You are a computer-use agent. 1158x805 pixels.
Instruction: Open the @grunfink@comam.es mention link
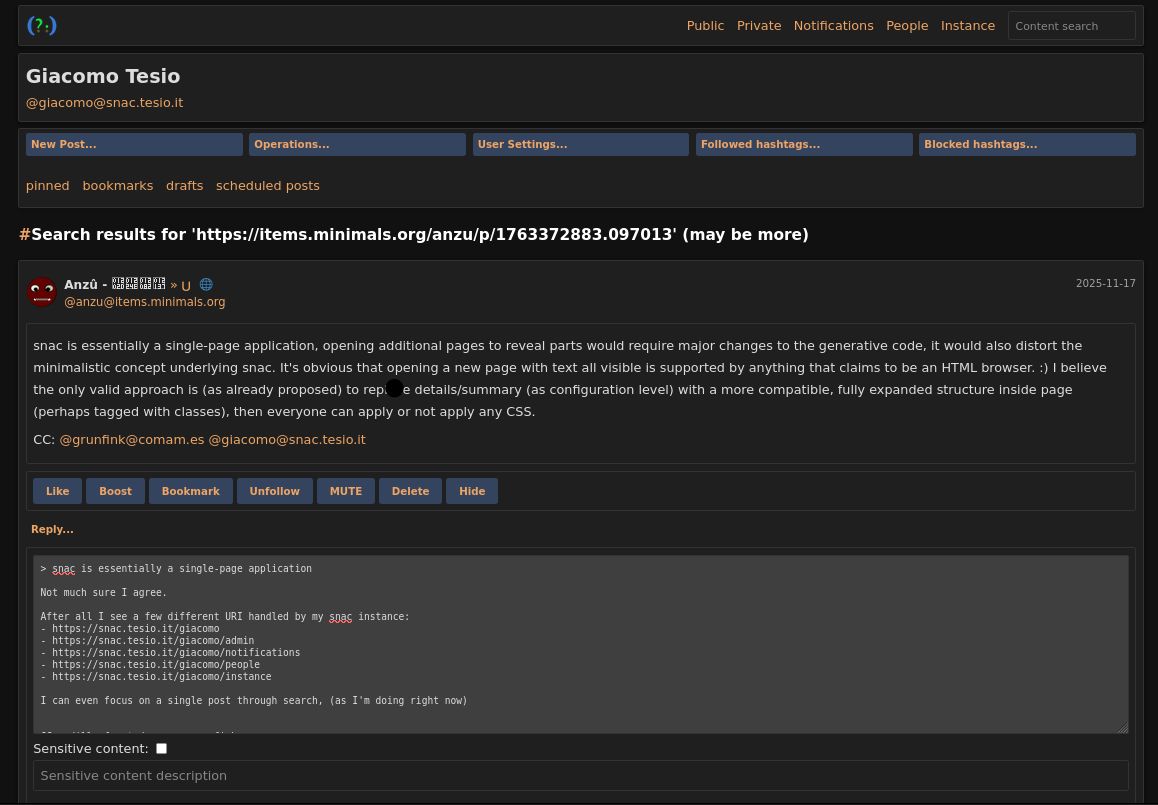tap(131, 439)
